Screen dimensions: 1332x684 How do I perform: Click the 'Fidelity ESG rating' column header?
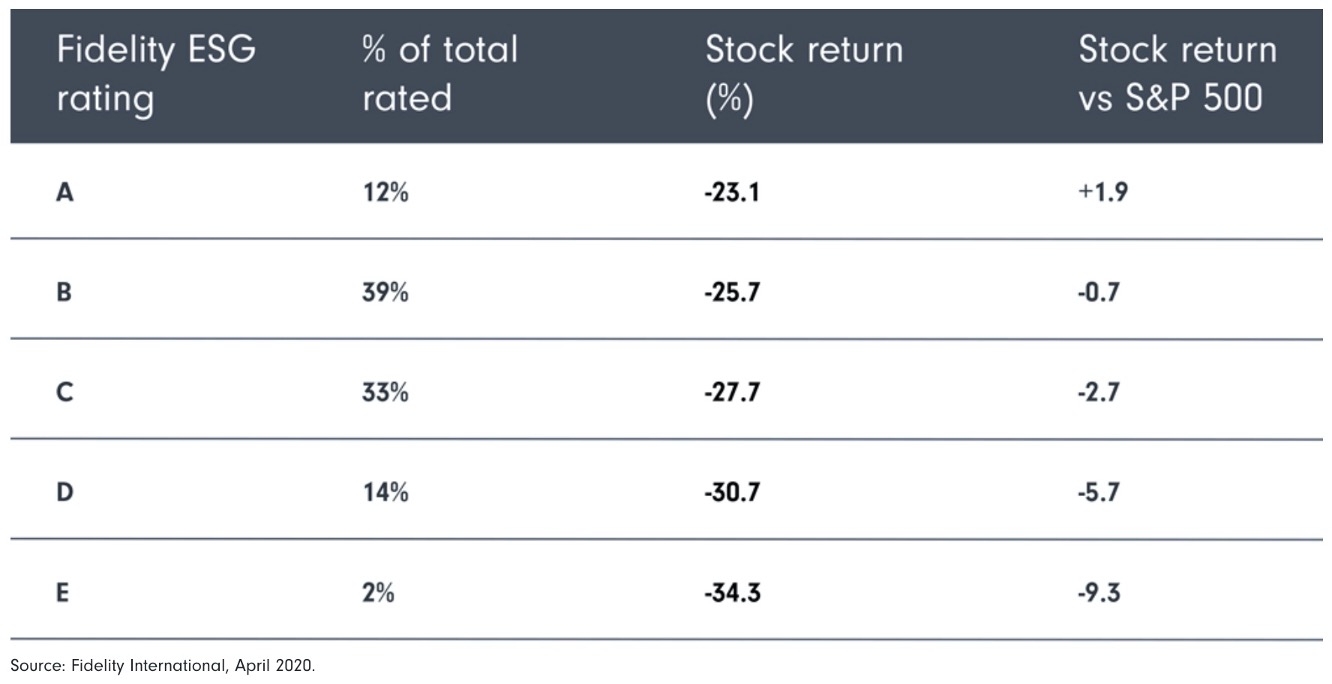(156, 75)
